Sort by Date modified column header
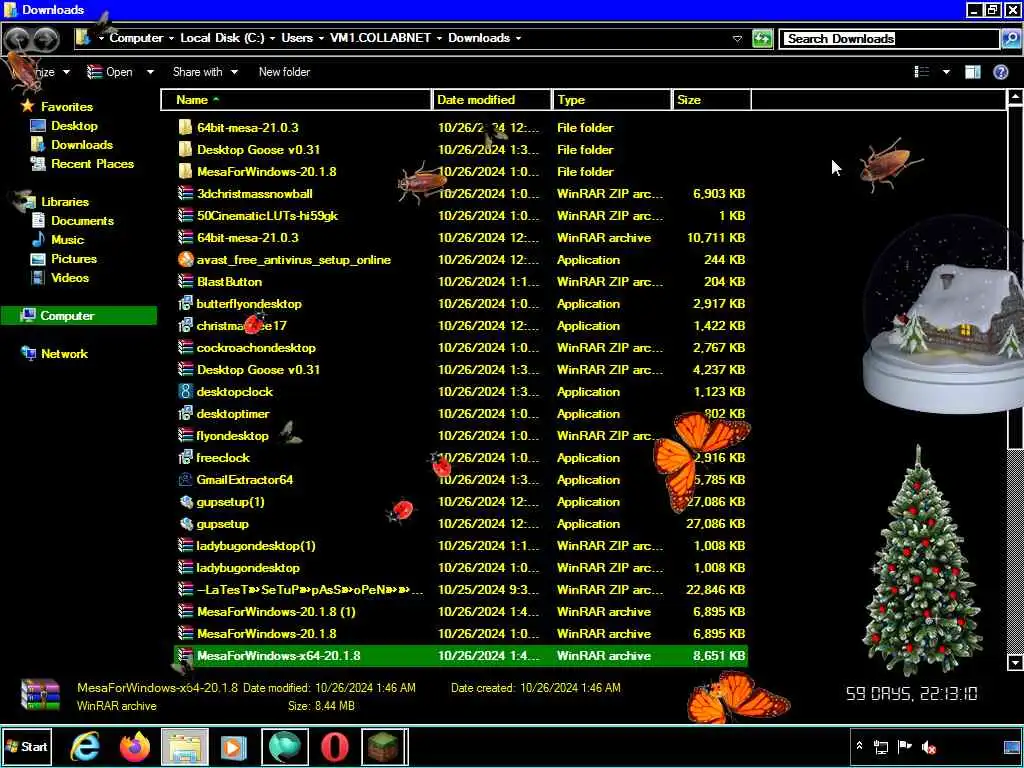The height and width of the screenshot is (768, 1024). 491,100
